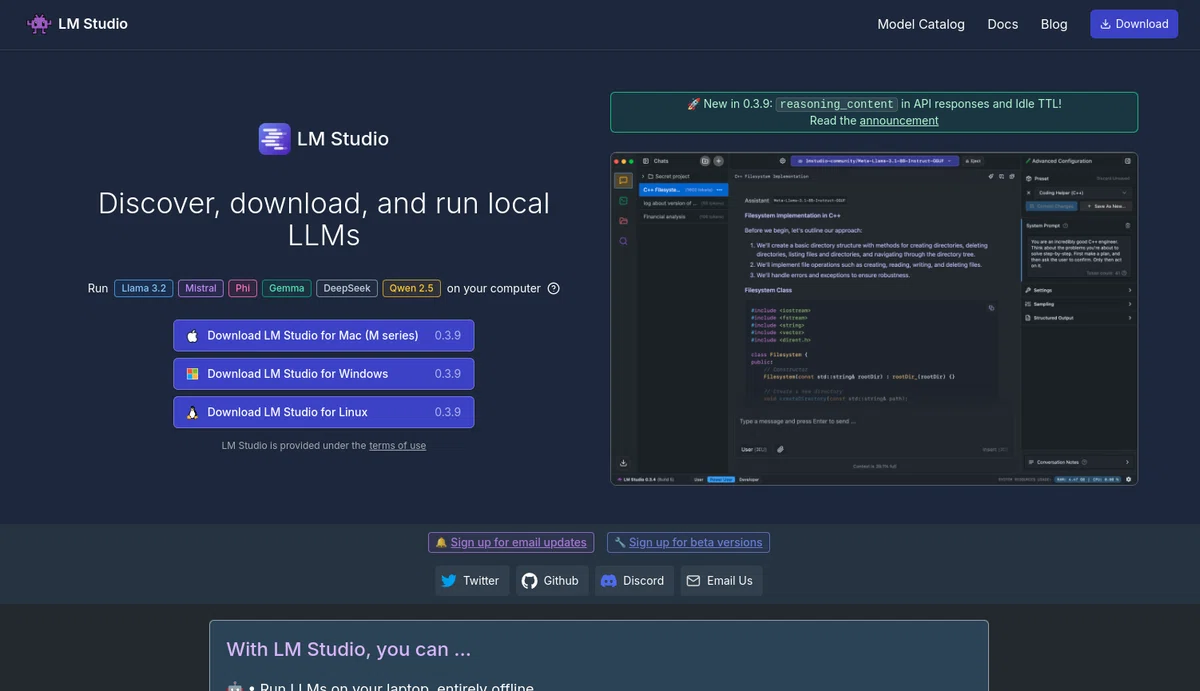The height and width of the screenshot is (691, 1200).
Task: Expand the Structured Output section in preview
Action: pos(1079,318)
